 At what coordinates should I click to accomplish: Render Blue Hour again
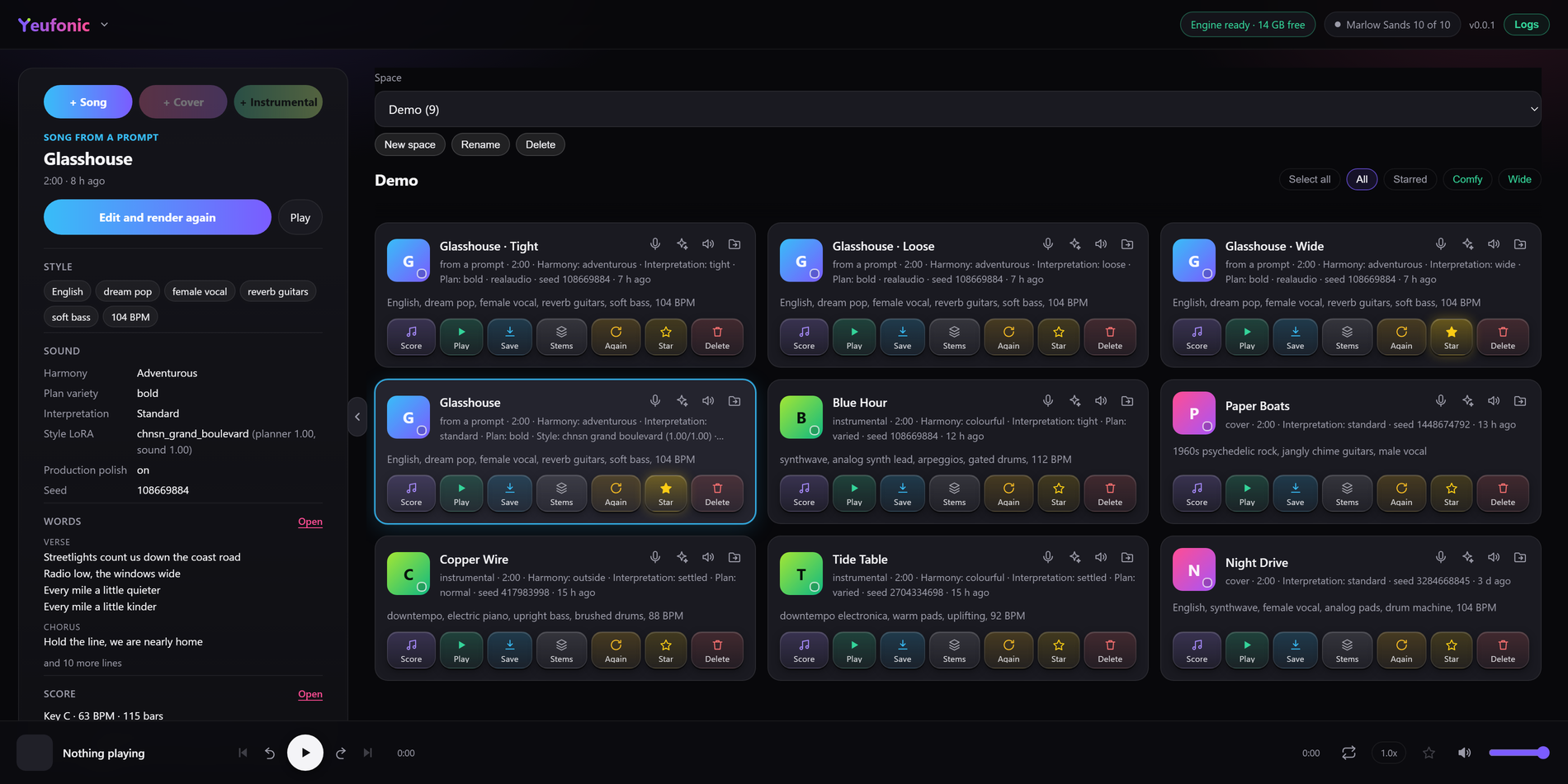[x=1008, y=493]
